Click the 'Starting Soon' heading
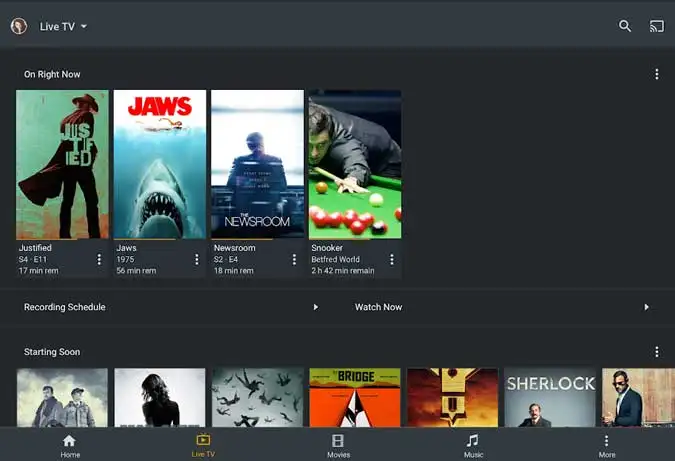675x461 pixels. (x=52, y=352)
